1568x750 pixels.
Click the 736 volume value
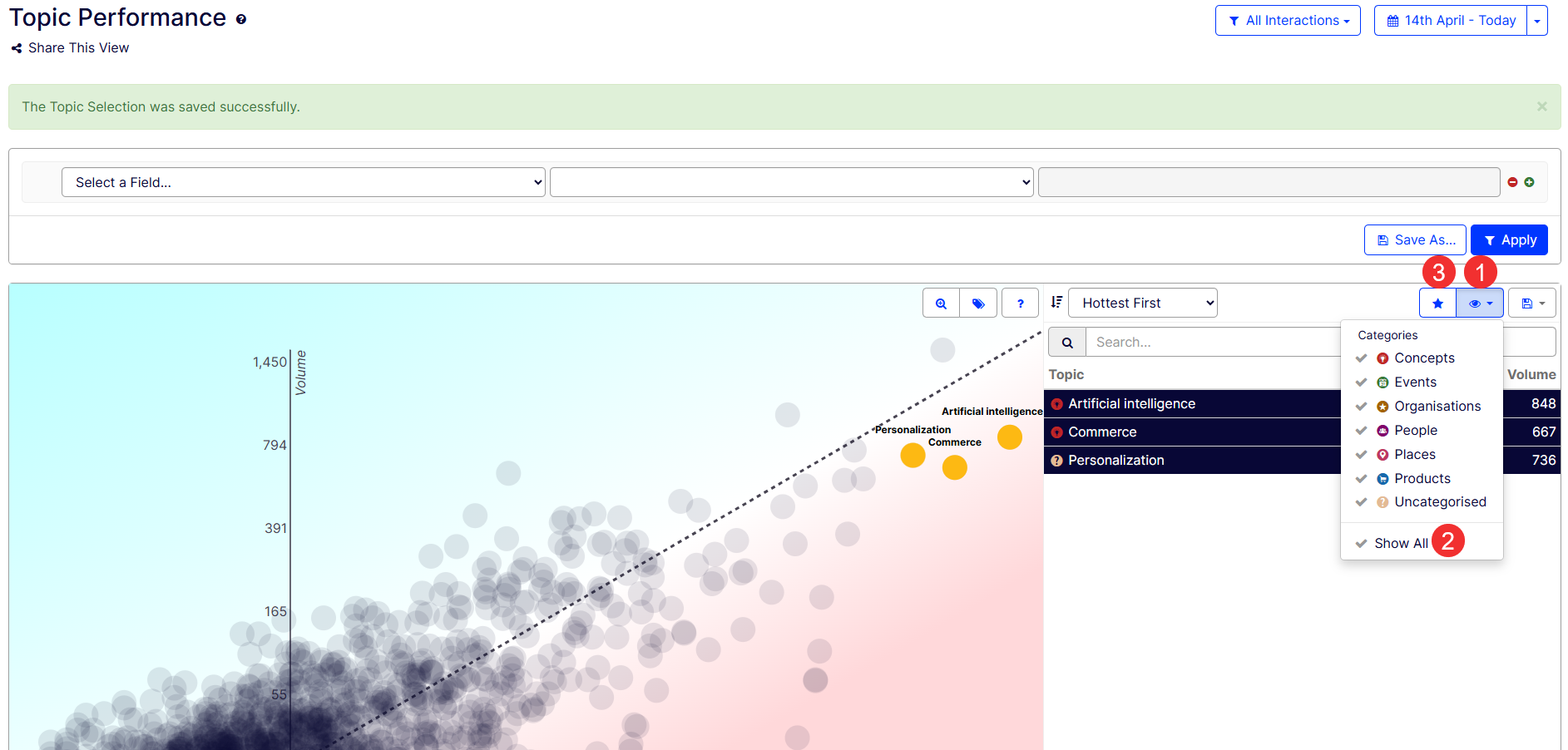[x=1543, y=461]
